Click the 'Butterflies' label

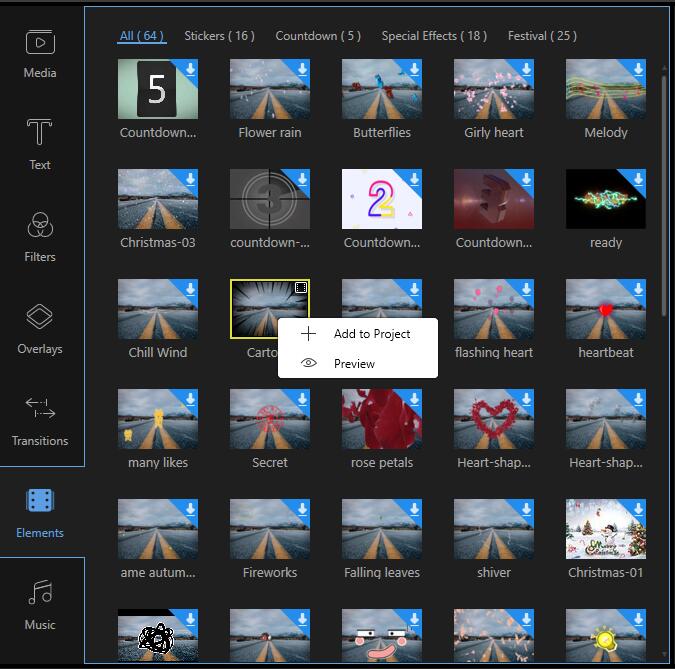tap(382, 132)
